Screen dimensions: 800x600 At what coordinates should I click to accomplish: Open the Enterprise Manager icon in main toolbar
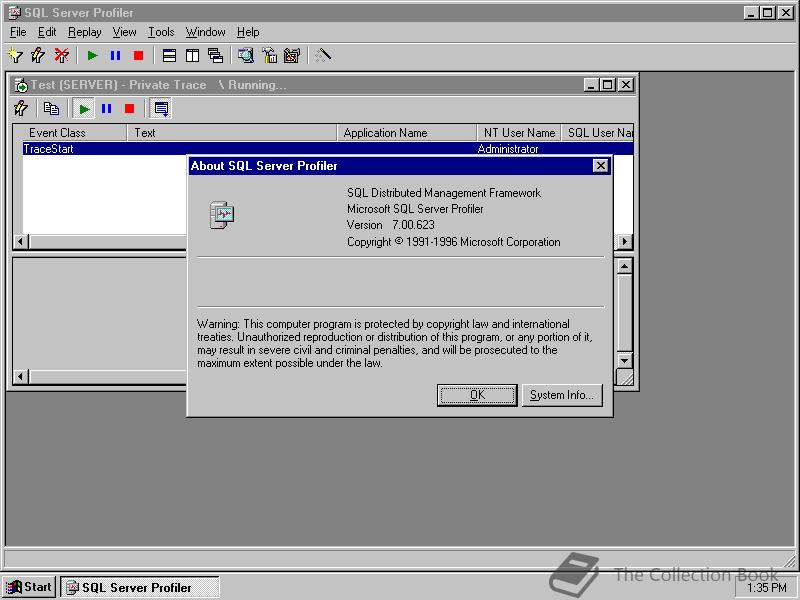tap(269, 55)
